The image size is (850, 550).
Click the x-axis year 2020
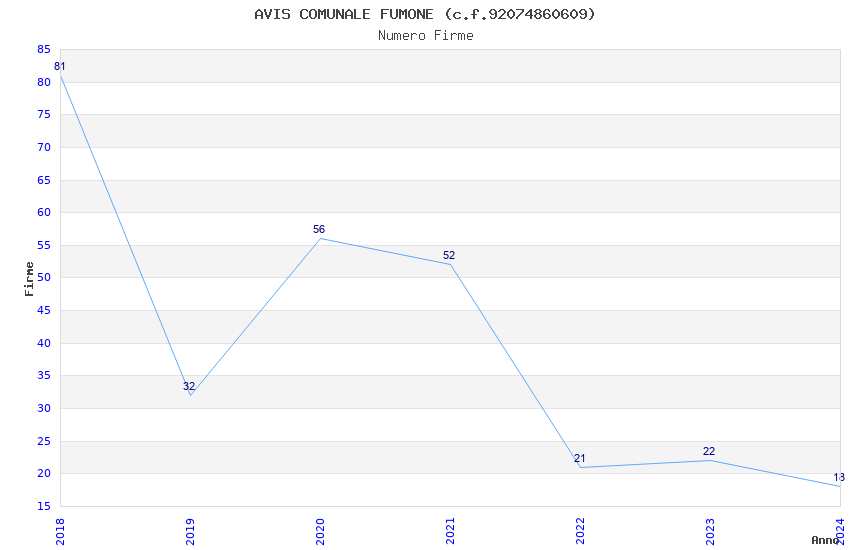[x=320, y=532]
